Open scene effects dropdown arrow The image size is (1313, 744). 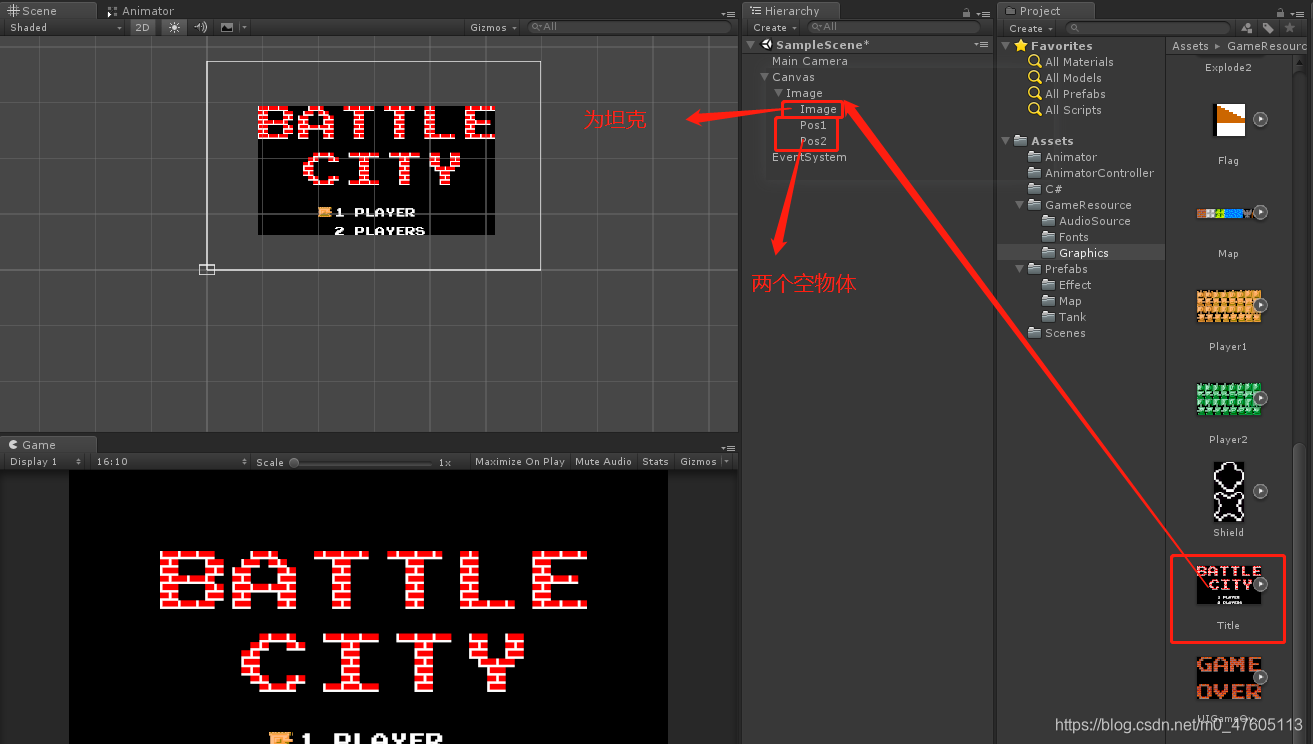(244, 28)
